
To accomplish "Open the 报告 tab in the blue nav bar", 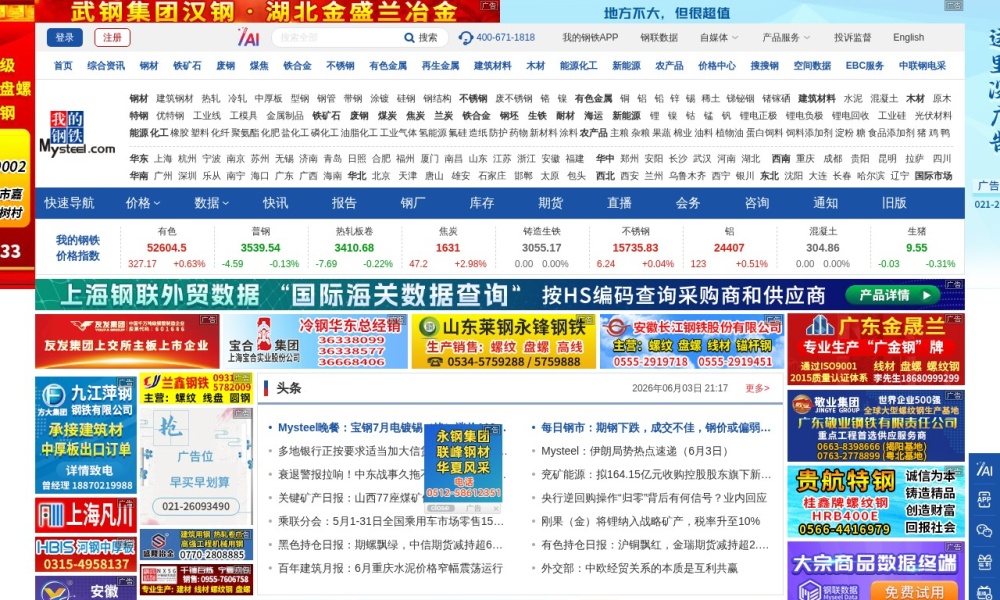I will click(344, 203).
